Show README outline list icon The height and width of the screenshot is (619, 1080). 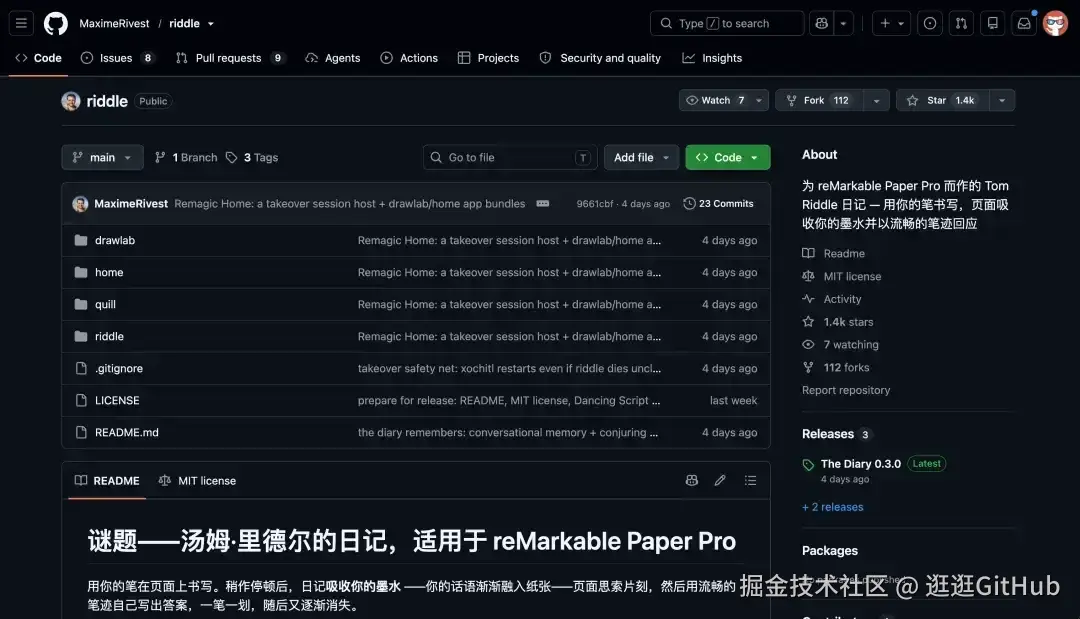pos(750,481)
